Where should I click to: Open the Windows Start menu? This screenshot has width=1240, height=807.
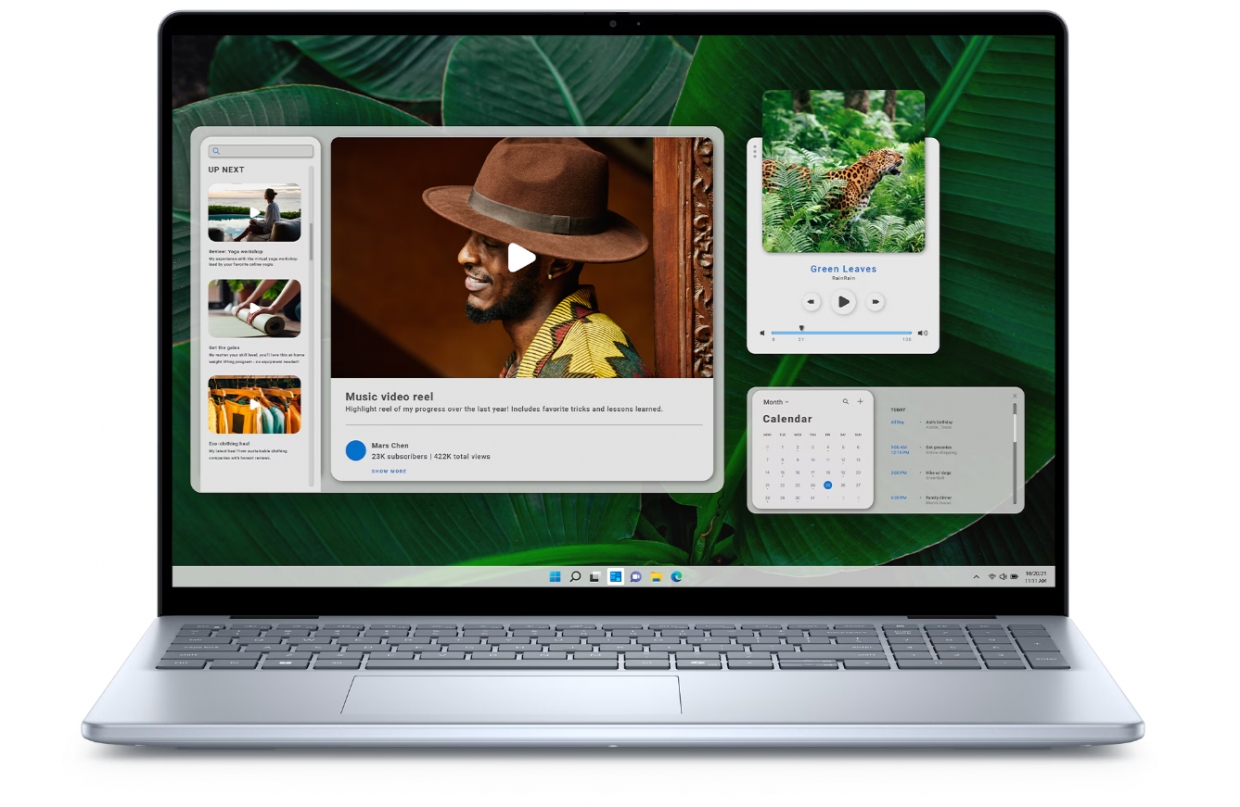[555, 577]
